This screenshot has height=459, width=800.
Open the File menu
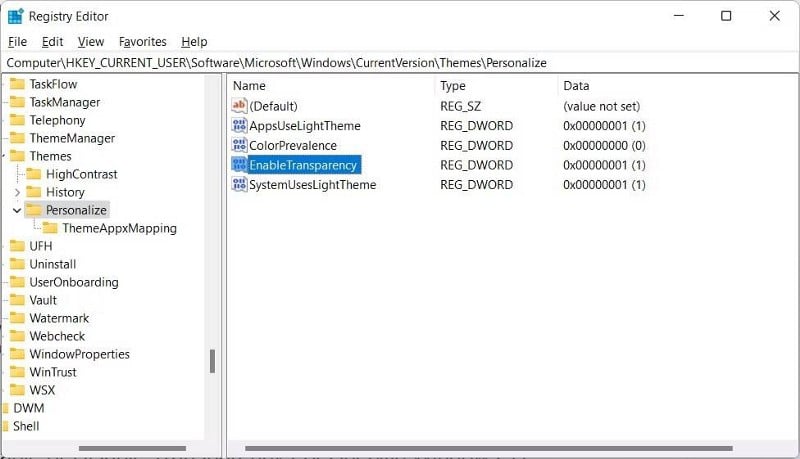pos(17,42)
